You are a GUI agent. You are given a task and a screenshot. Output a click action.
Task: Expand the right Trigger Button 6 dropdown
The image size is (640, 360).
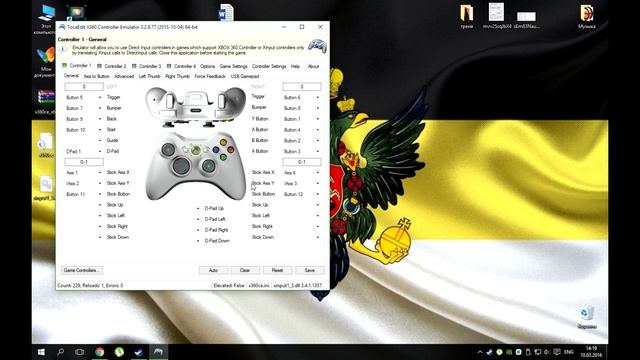click(x=318, y=98)
